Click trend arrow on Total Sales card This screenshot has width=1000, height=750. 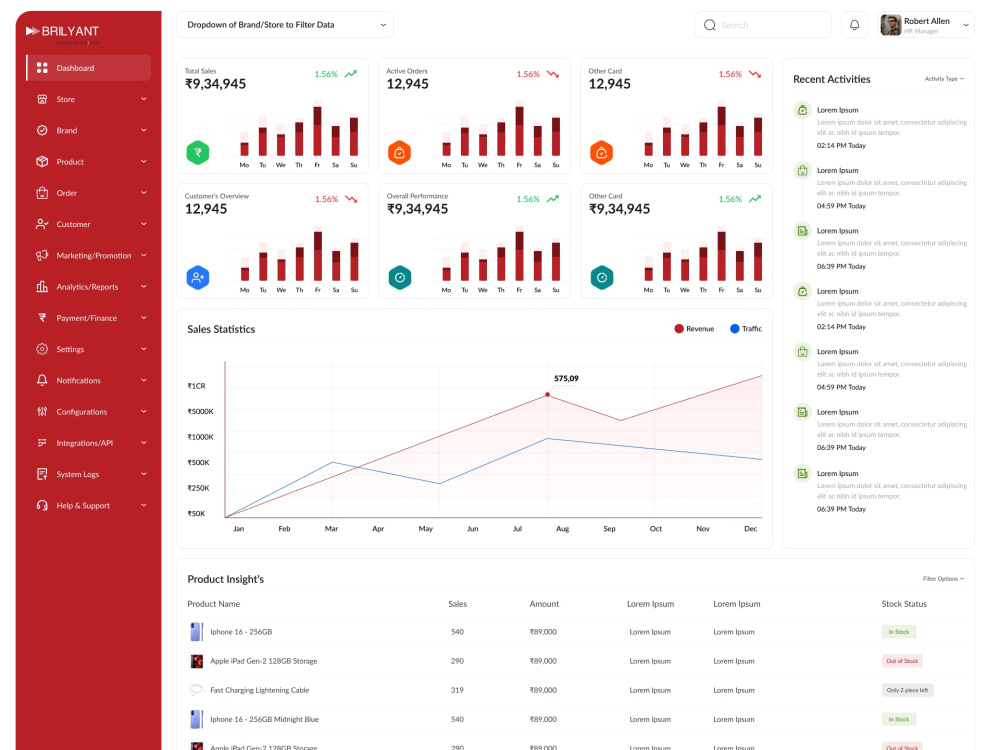point(351,74)
